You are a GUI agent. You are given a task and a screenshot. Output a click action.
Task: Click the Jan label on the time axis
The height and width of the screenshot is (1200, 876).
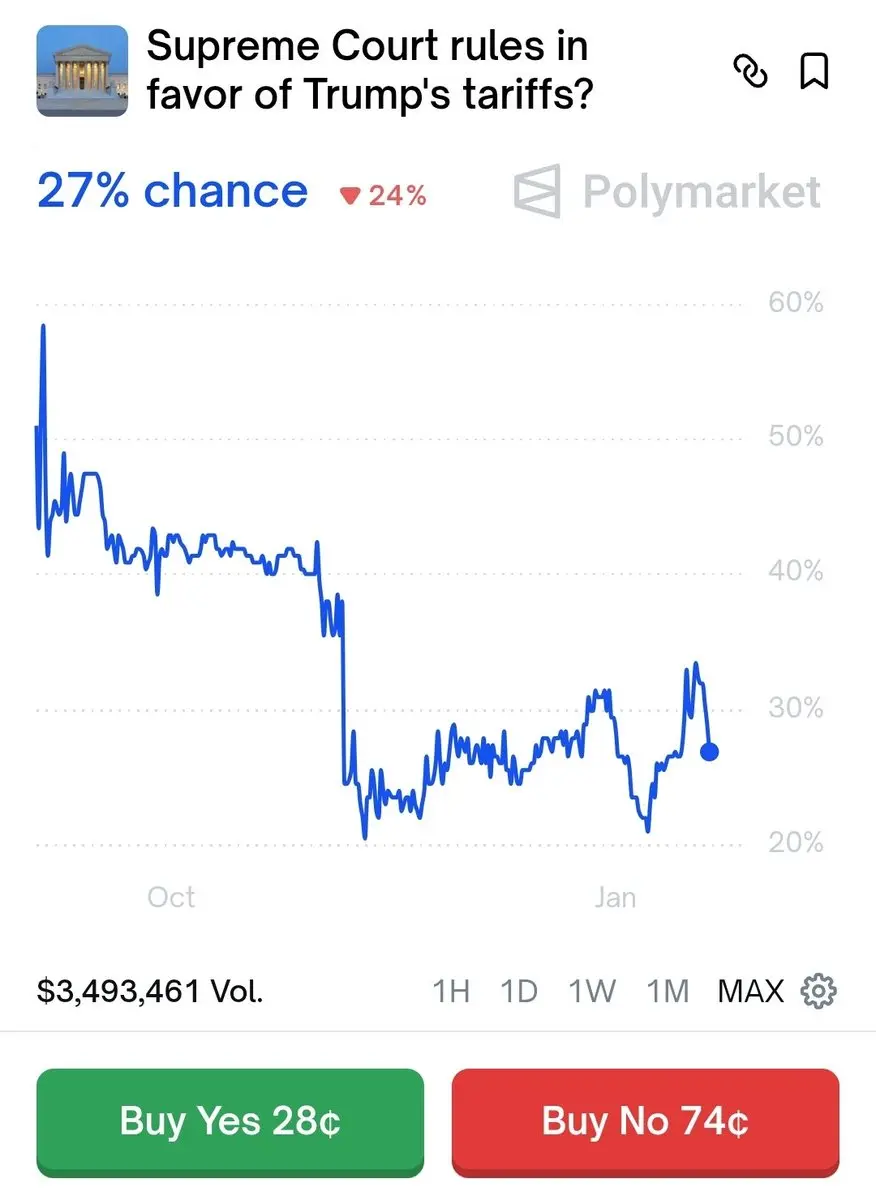click(x=615, y=897)
